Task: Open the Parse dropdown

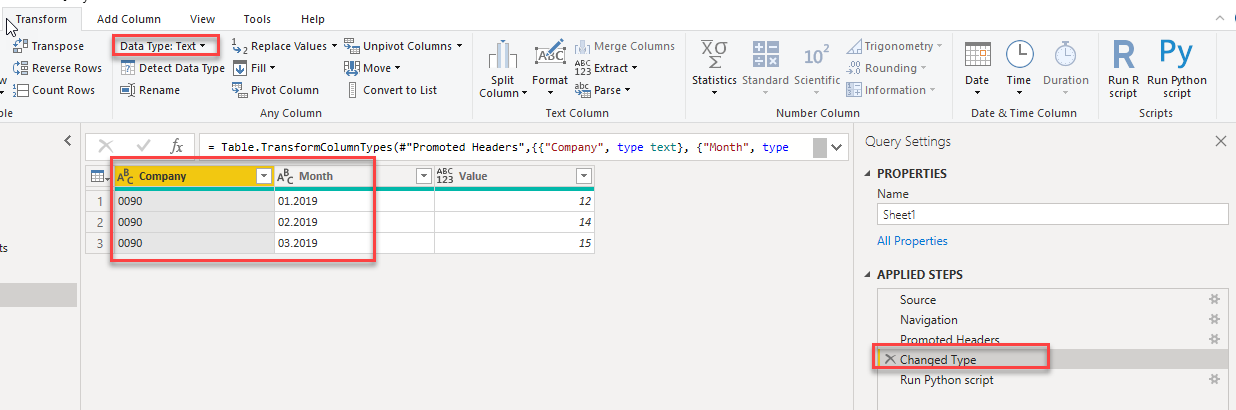Action: pyautogui.click(x=601, y=90)
